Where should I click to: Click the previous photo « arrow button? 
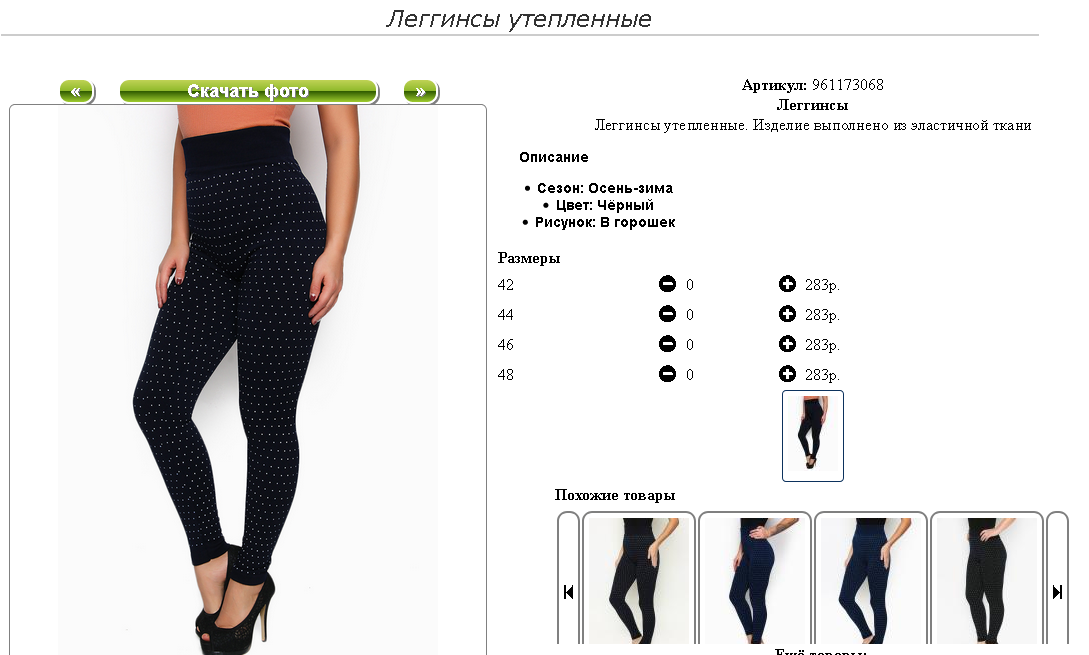76,92
